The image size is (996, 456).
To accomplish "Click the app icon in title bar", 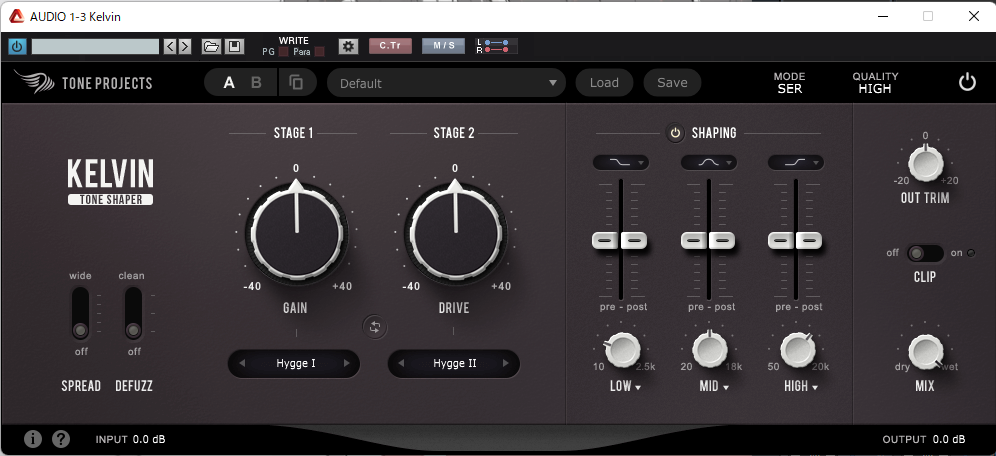I will click(17, 17).
